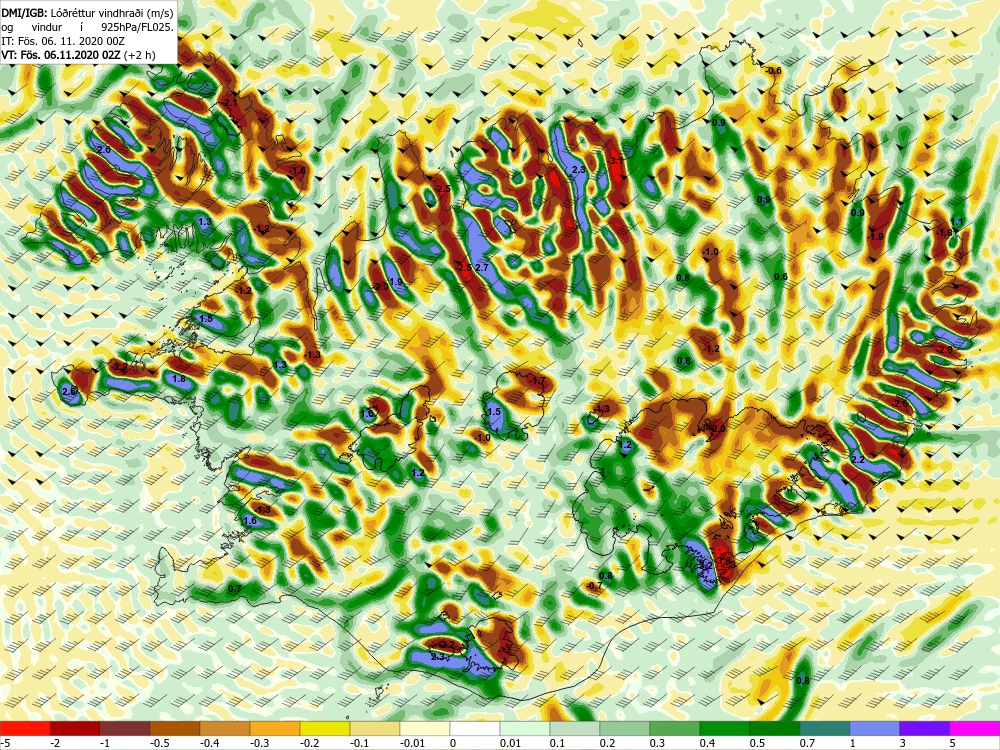This screenshot has height=750, width=1000.
Task: Select the magenta swatch in the color scale
Action: [x=975, y=728]
